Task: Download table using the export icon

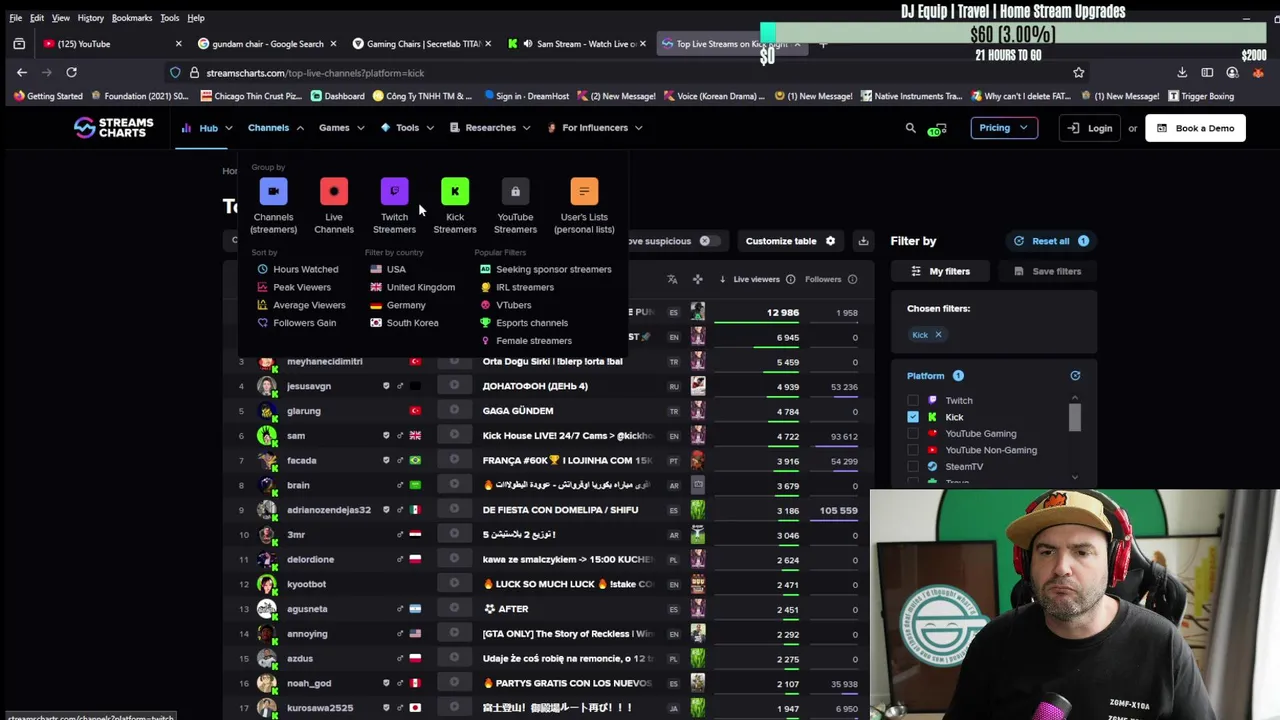Action: 863,241
